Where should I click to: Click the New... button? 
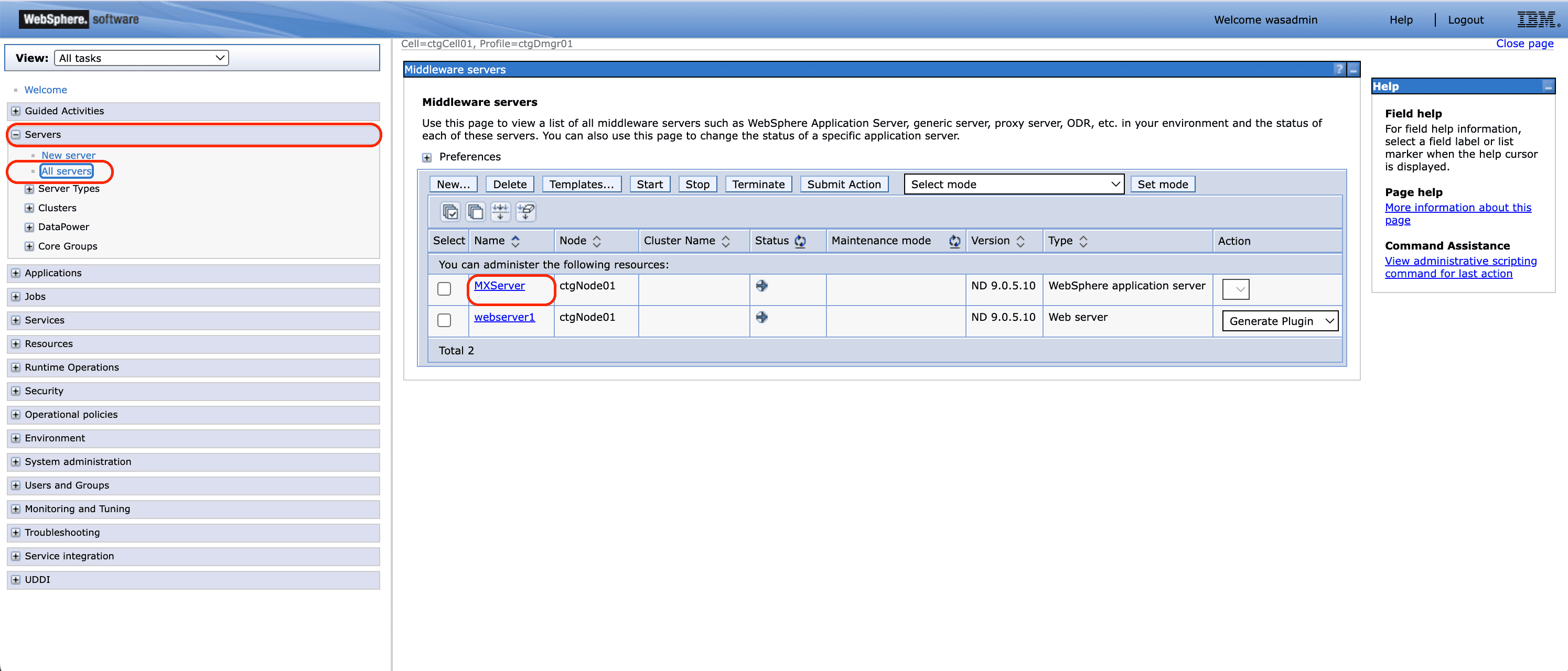tap(454, 185)
